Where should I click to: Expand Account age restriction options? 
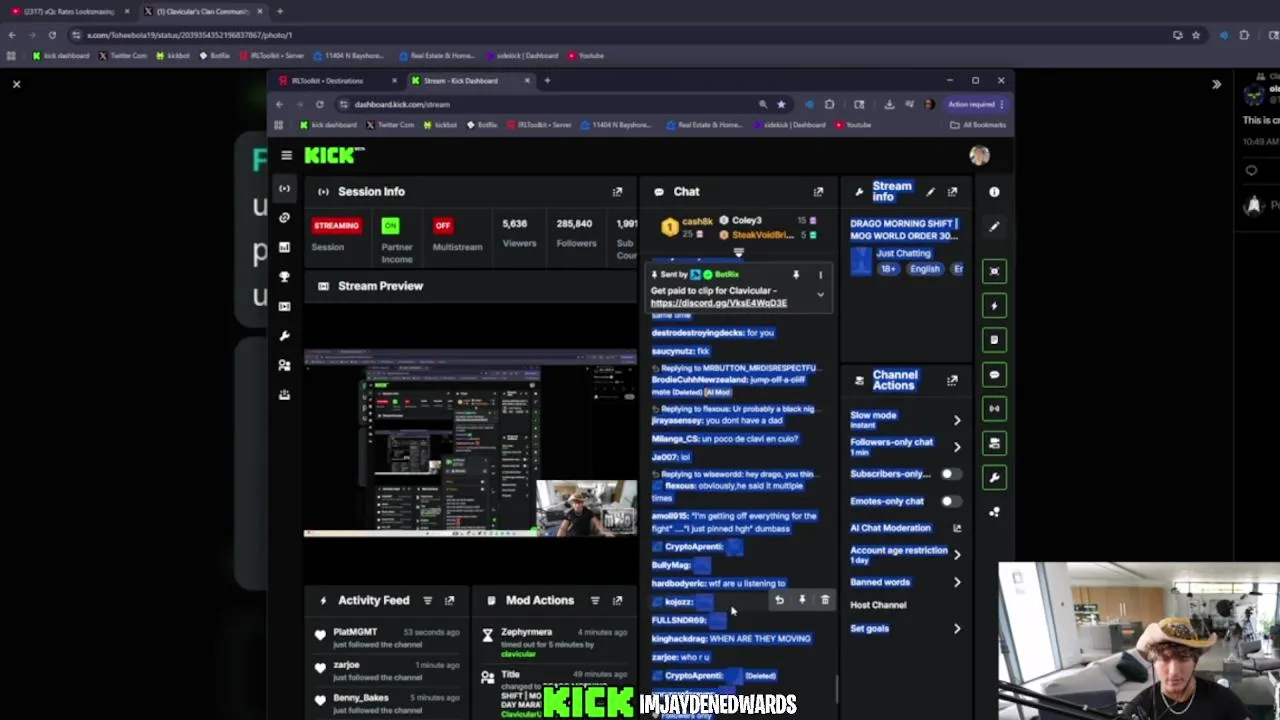[957, 555]
